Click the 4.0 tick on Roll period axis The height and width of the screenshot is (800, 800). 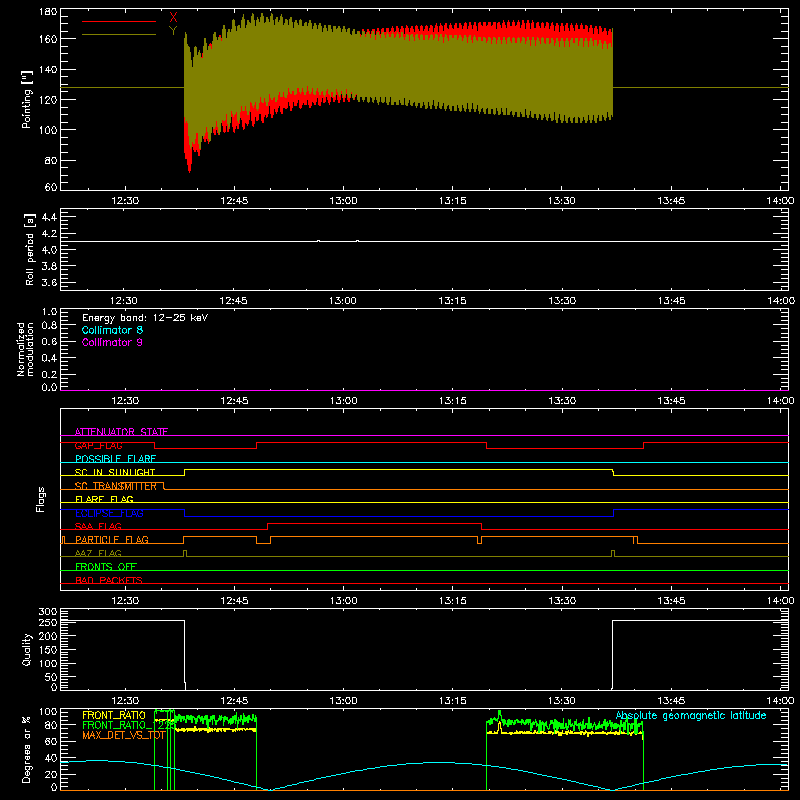pos(49,250)
